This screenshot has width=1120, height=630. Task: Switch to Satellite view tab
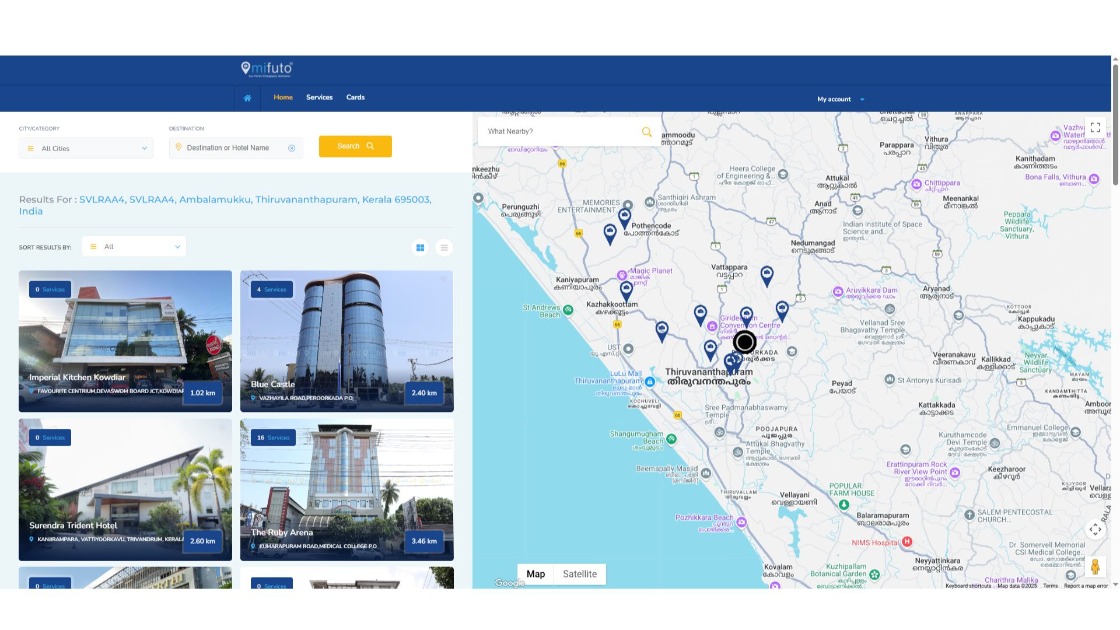coord(579,574)
